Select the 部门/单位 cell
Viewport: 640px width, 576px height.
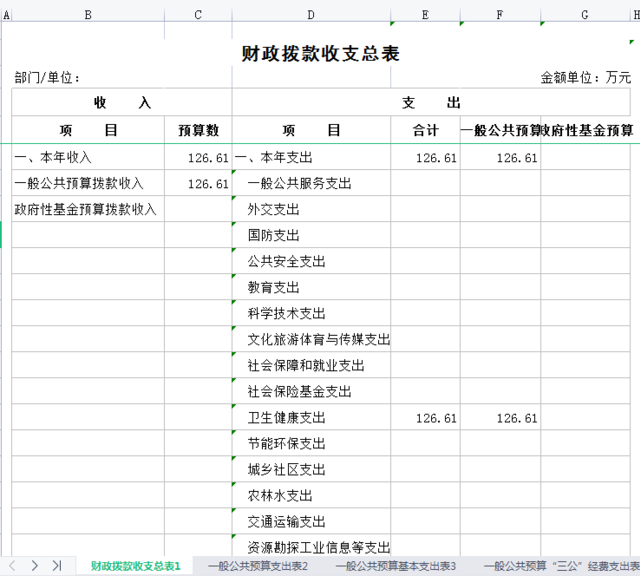[48, 78]
